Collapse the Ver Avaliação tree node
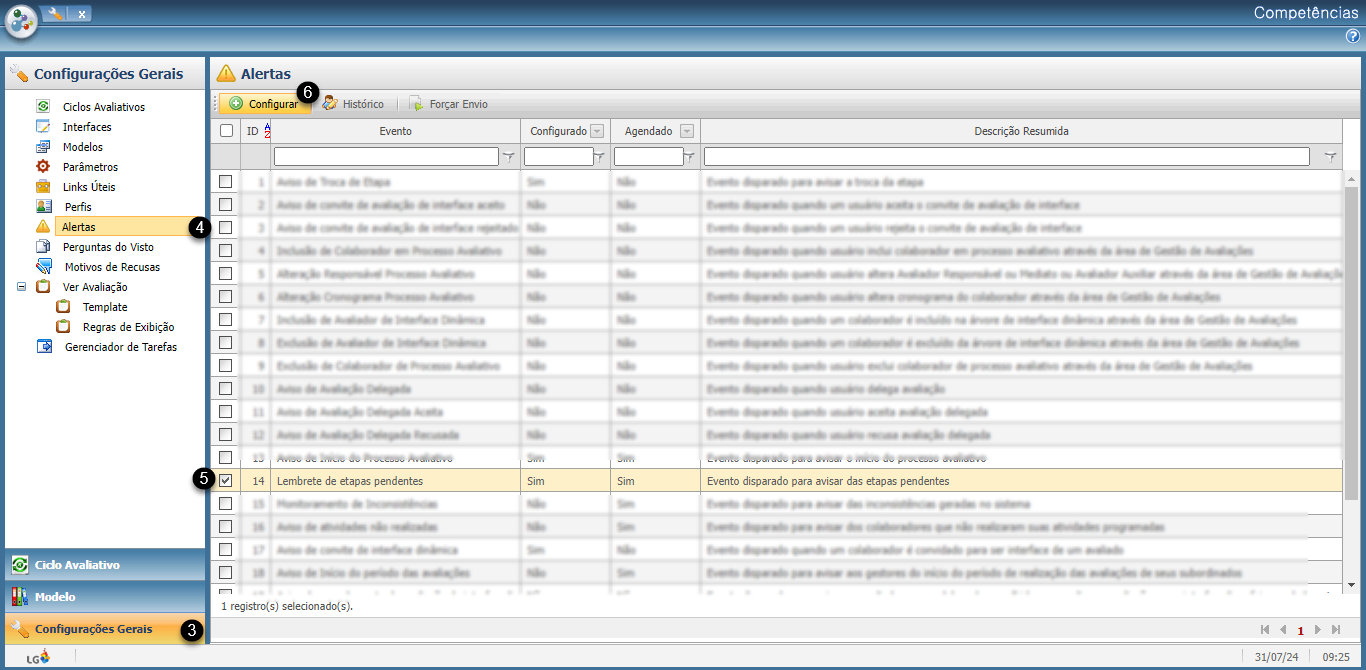The width and height of the screenshot is (1366, 670). point(22,286)
